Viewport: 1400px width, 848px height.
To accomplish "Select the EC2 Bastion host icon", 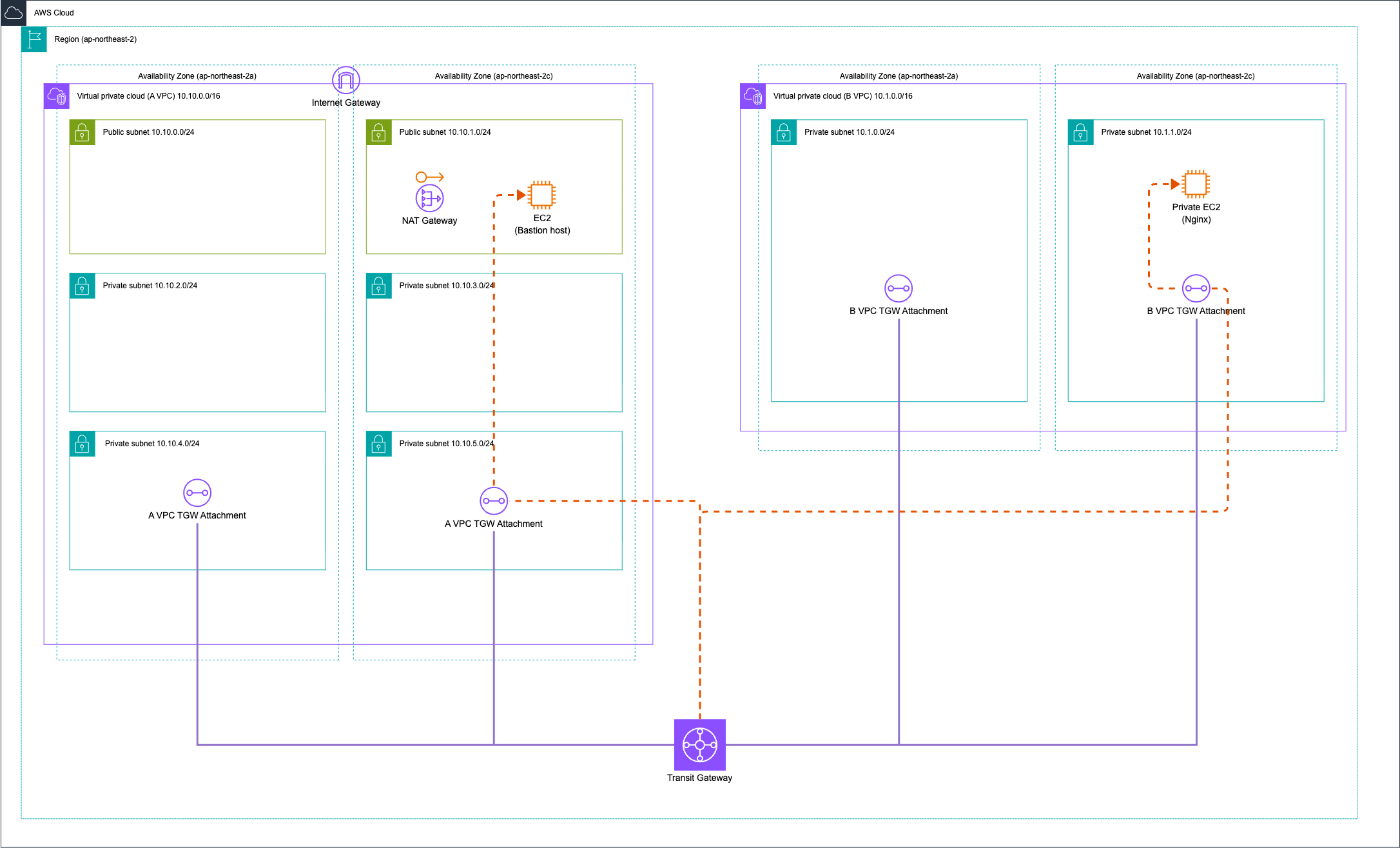I will point(541,195).
